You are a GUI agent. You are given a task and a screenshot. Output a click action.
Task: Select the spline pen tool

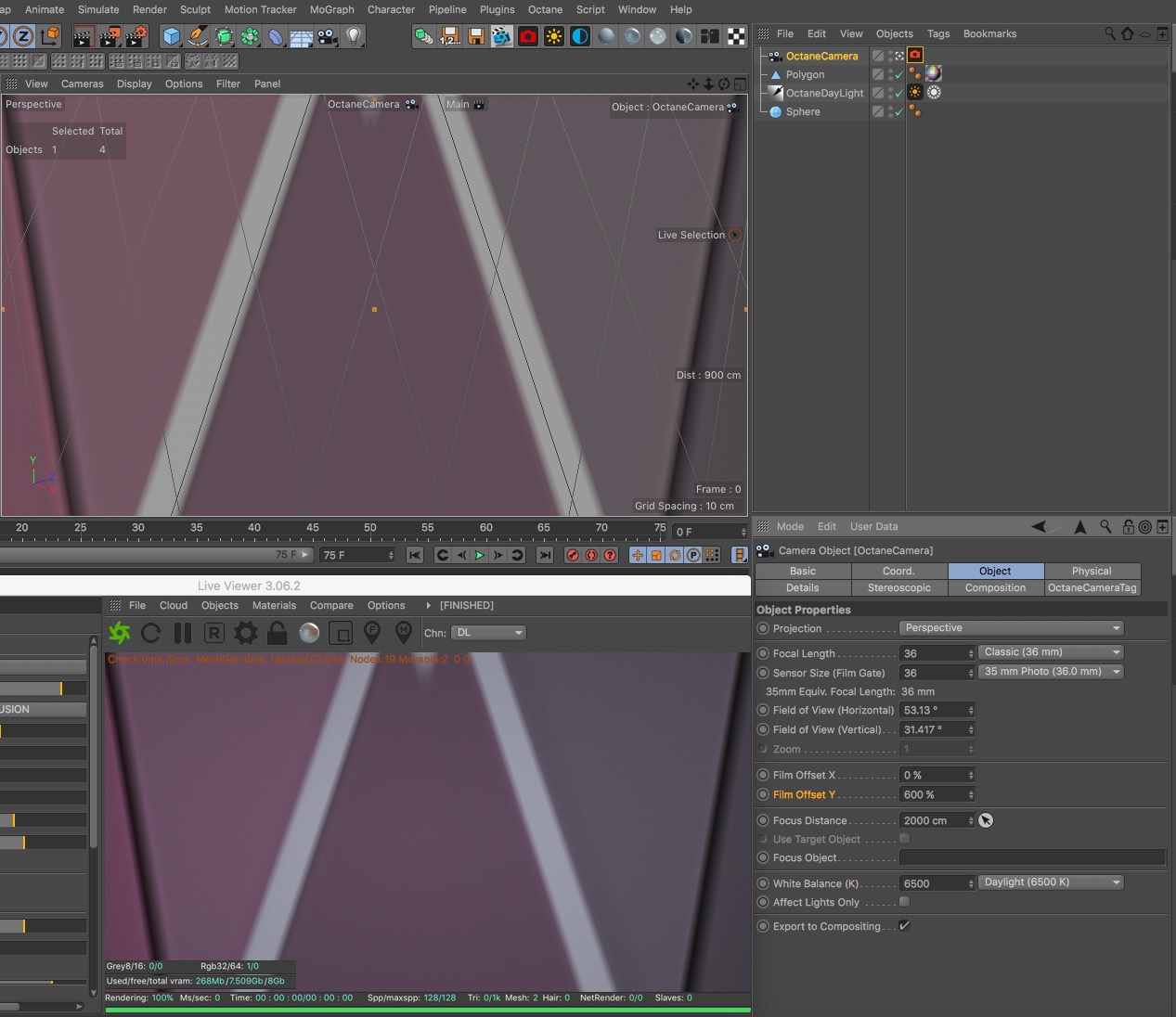tap(198, 36)
